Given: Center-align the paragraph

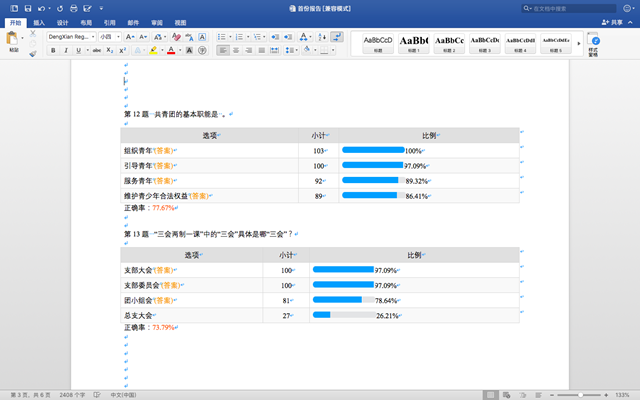Looking at the screenshot, I should coord(237,50).
